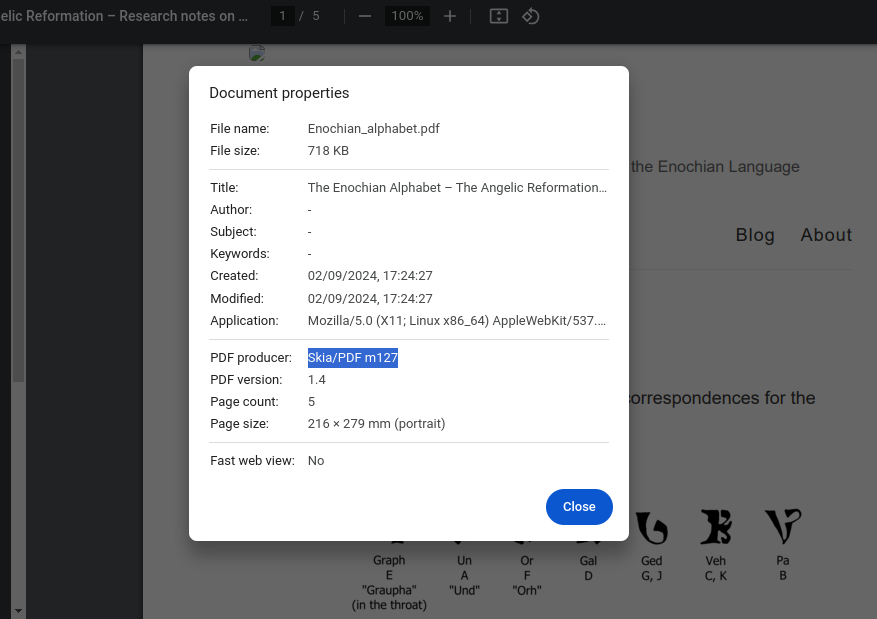This screenshot has height=619, width=877.
Task: Click the highlighted Skia/PDF m127 value
Action: pos(352,358)
